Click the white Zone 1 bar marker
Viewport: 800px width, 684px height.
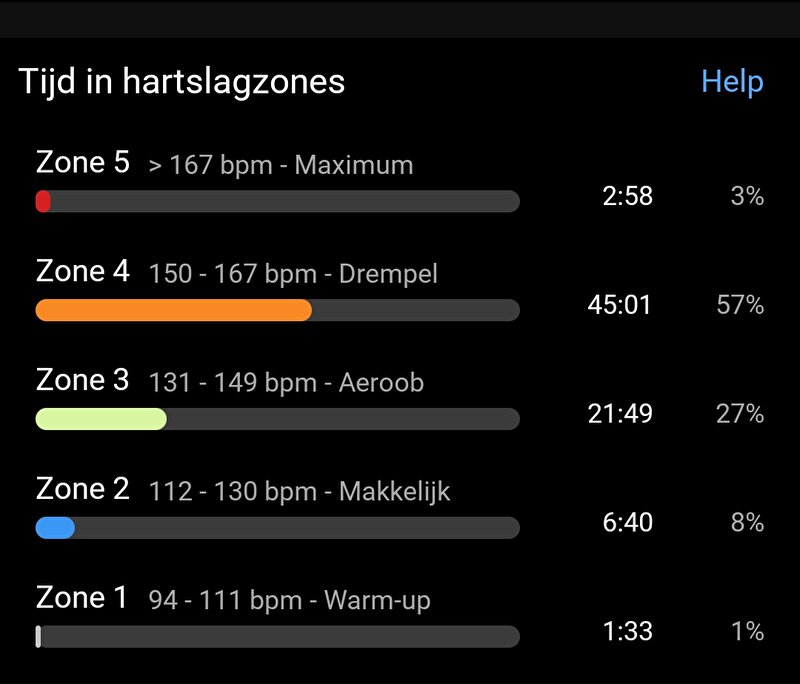(38, 637)
